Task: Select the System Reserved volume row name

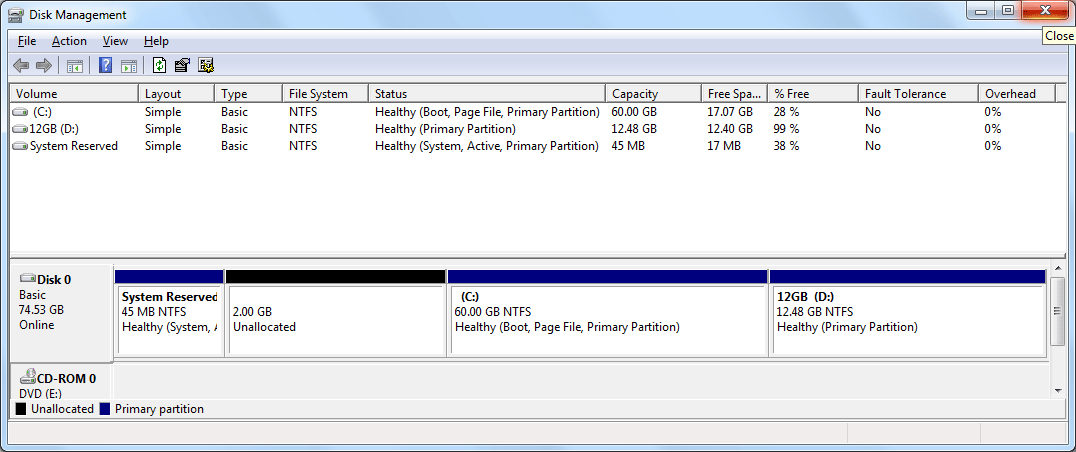Action: pos(74,146)
